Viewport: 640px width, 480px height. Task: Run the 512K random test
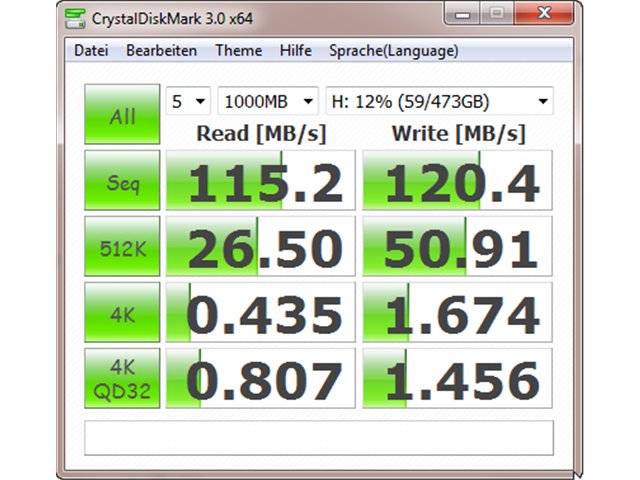click(x=122, y=247)
